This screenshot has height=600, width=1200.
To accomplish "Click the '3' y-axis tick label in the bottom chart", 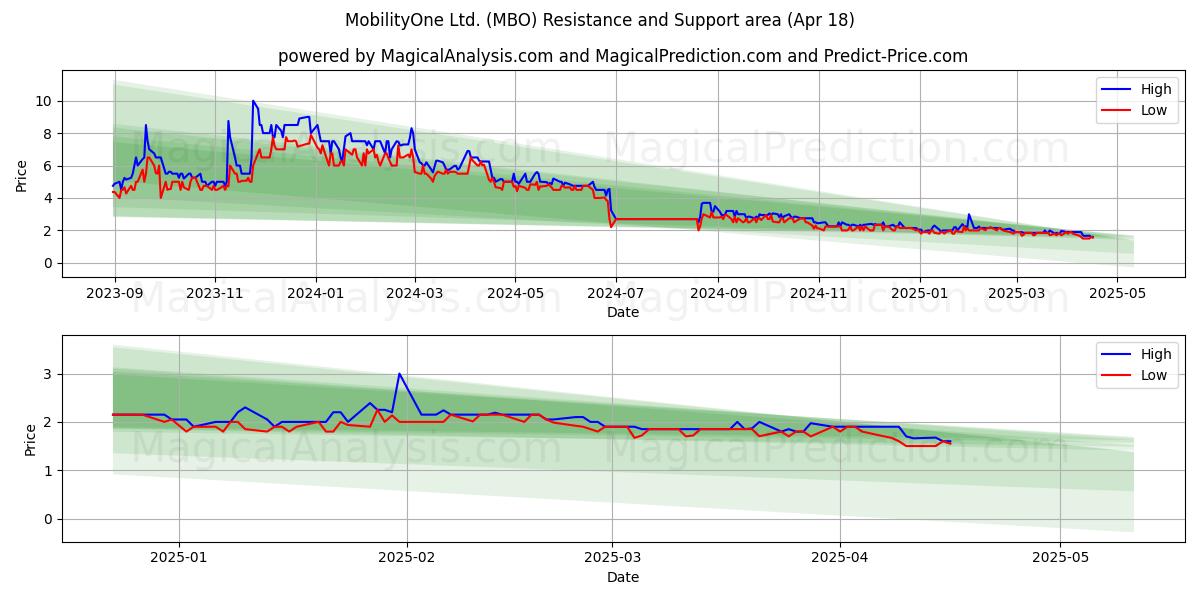I will tap(49, 374).
